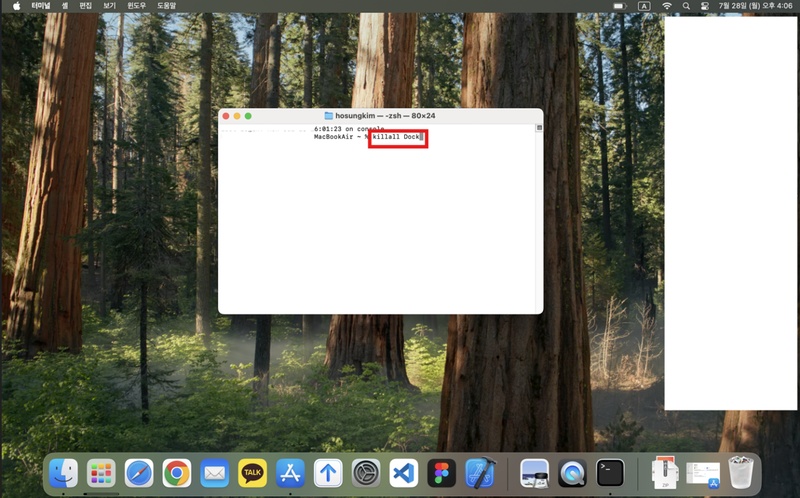This screenshot has height=498, width=800.
Task: Open the 도움말 menu
Action: click(x=166, y=6)
